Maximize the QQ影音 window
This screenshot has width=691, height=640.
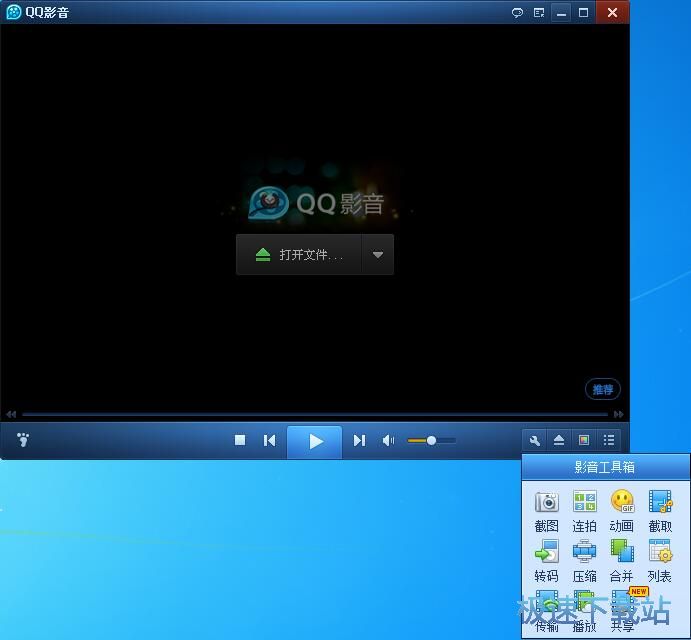(583, 12)
